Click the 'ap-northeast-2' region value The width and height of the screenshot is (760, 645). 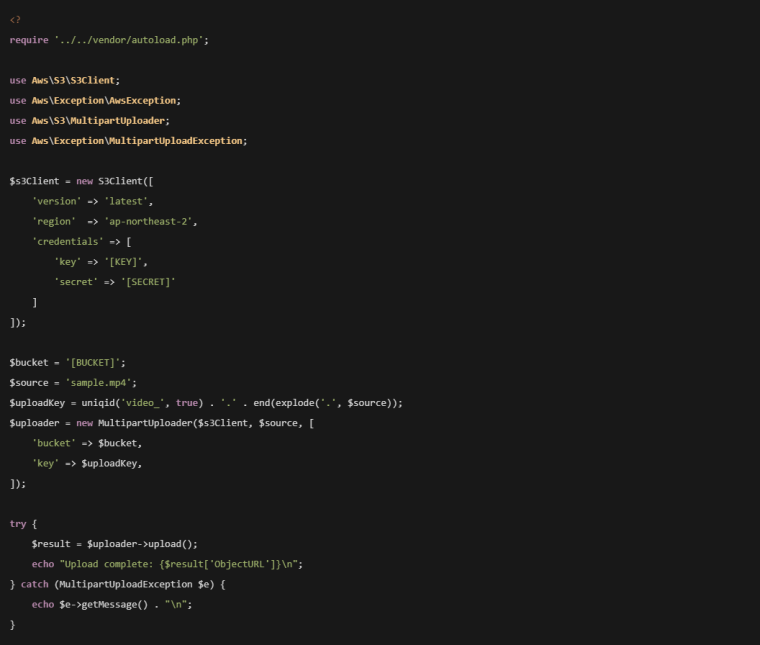[149, 221]
